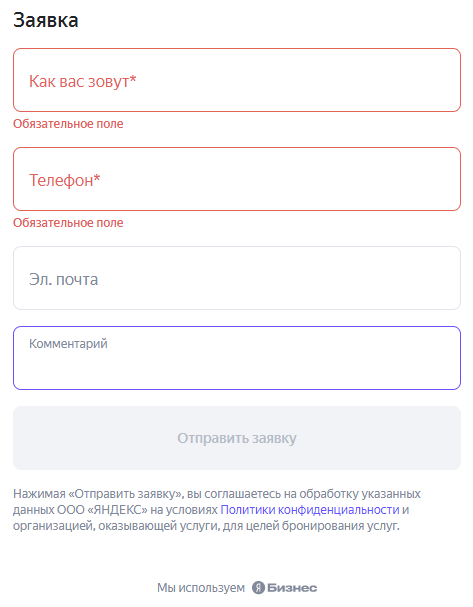Viewport: 473px width, 607px height.
Task: Submit with "Отправить заявку" button
Action: click(x=237, y=438)
